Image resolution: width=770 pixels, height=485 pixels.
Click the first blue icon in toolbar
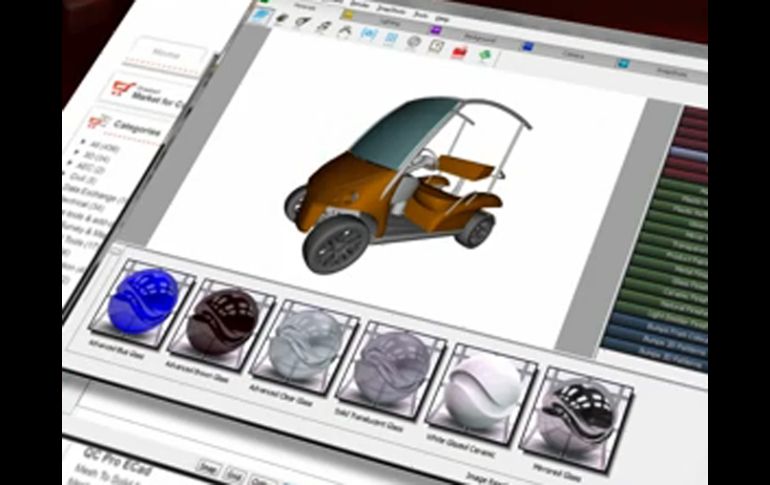pos(367,35)
